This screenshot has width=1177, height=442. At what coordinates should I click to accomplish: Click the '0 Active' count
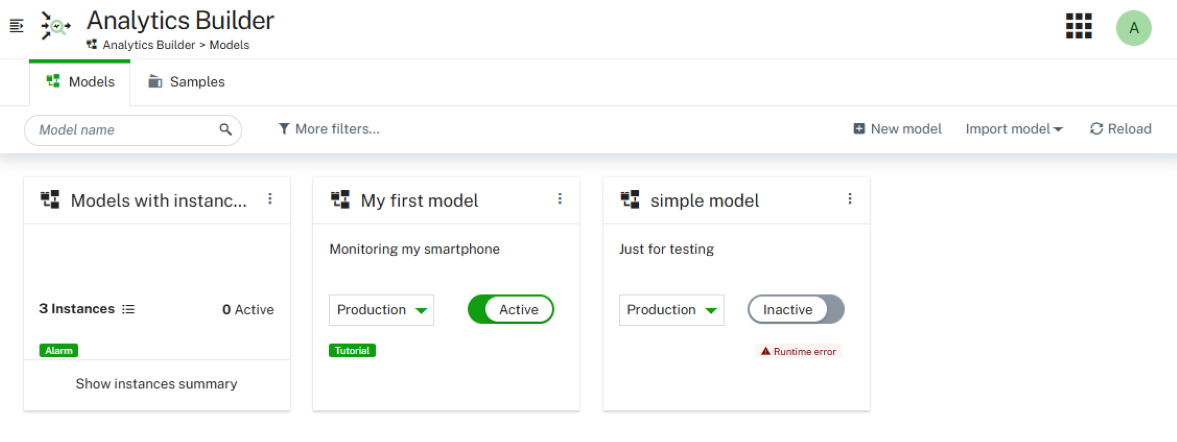coord(248,309)
